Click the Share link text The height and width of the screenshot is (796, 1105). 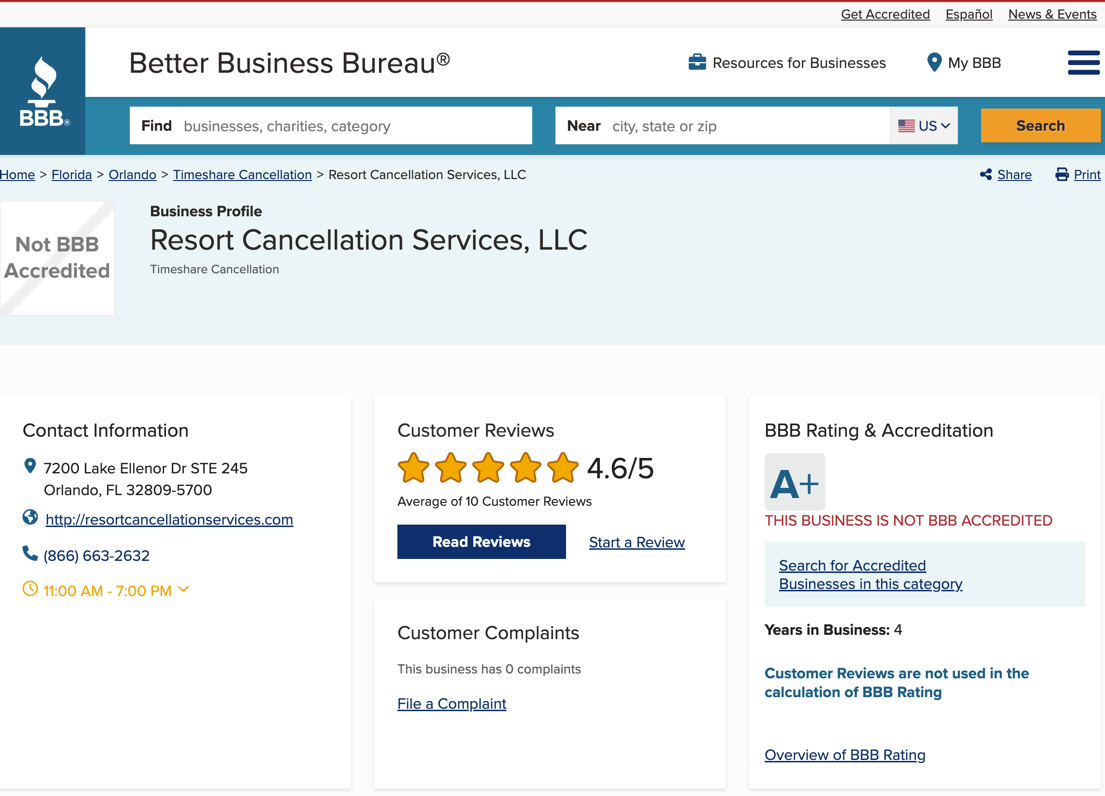tap(1014, 175)
